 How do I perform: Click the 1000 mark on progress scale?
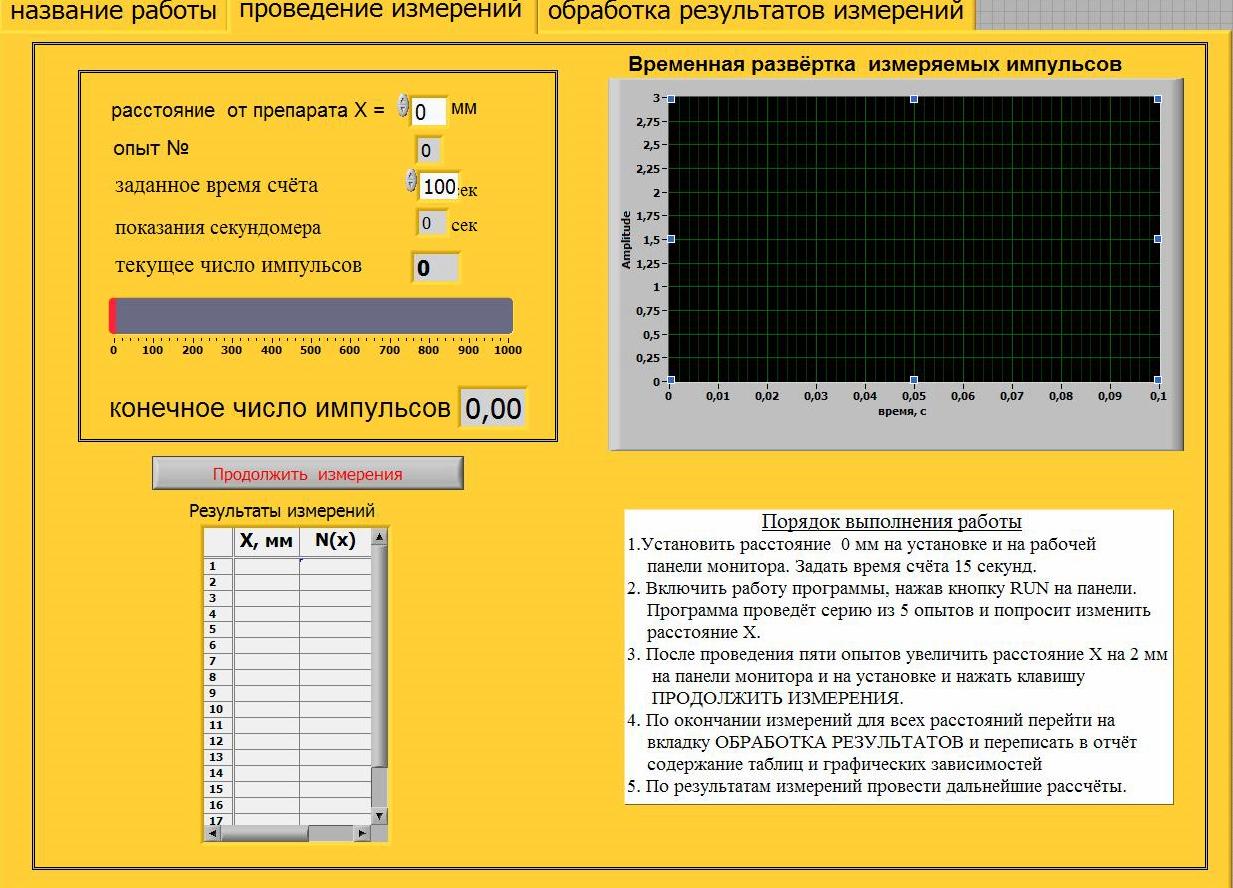click(508, 350)
